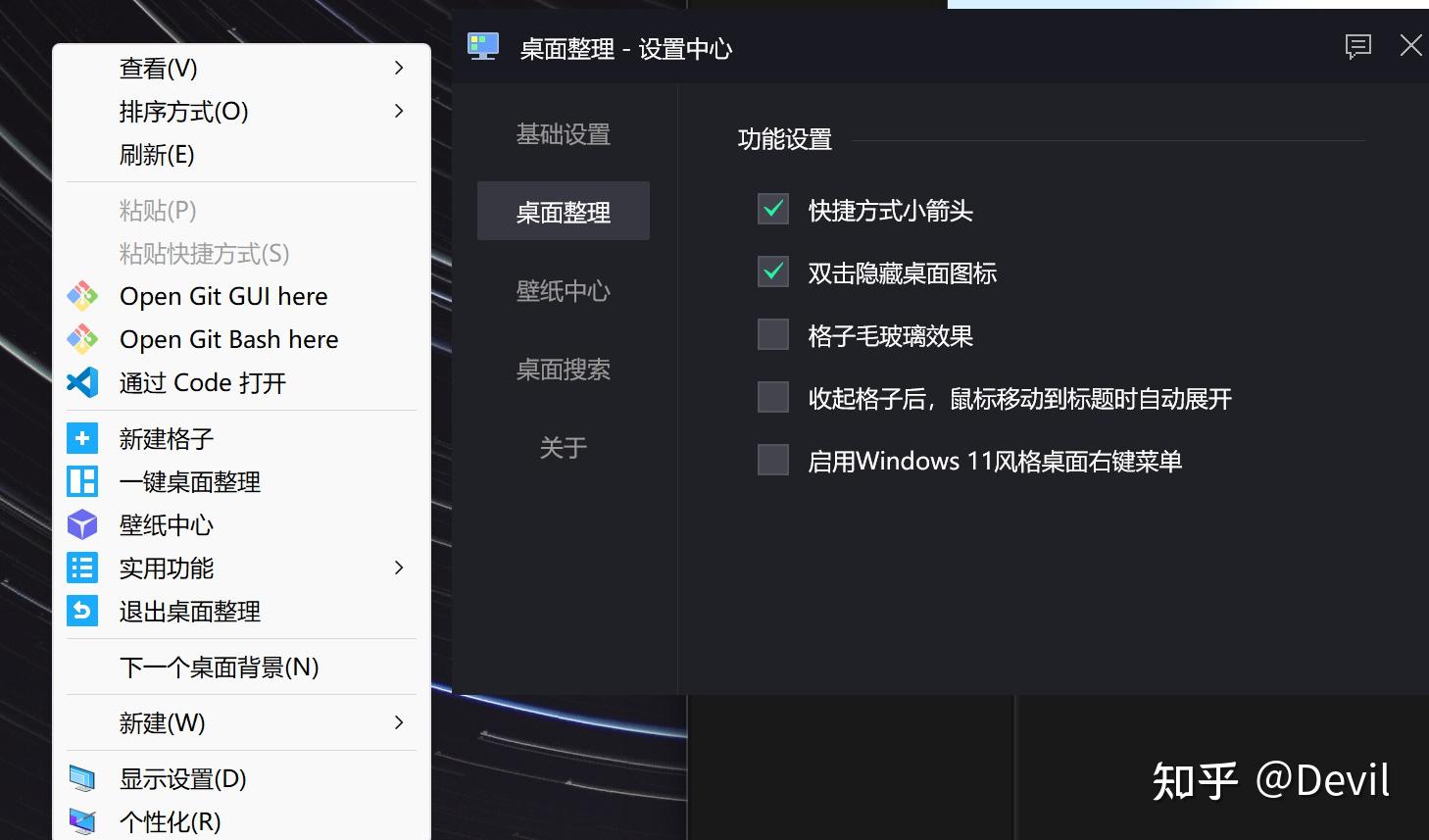The width and height of the screenshot is (1429, 840).
Task: Open 显示设置(D) from context menu
Action: [x=241, y=779]
